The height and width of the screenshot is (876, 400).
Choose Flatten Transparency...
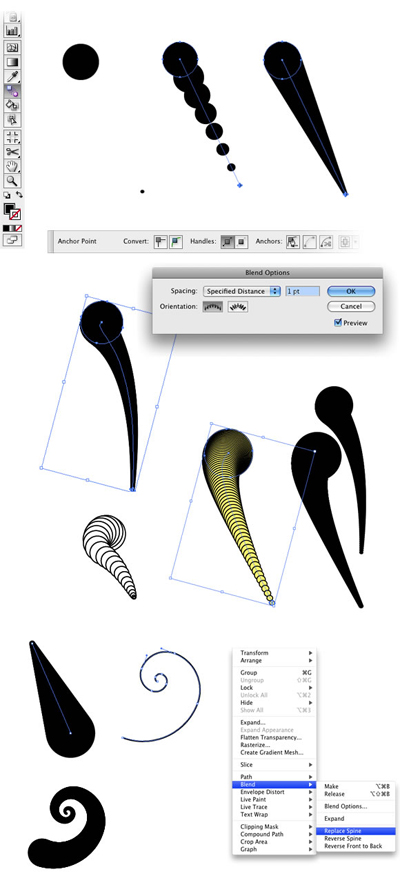(274, 737)
